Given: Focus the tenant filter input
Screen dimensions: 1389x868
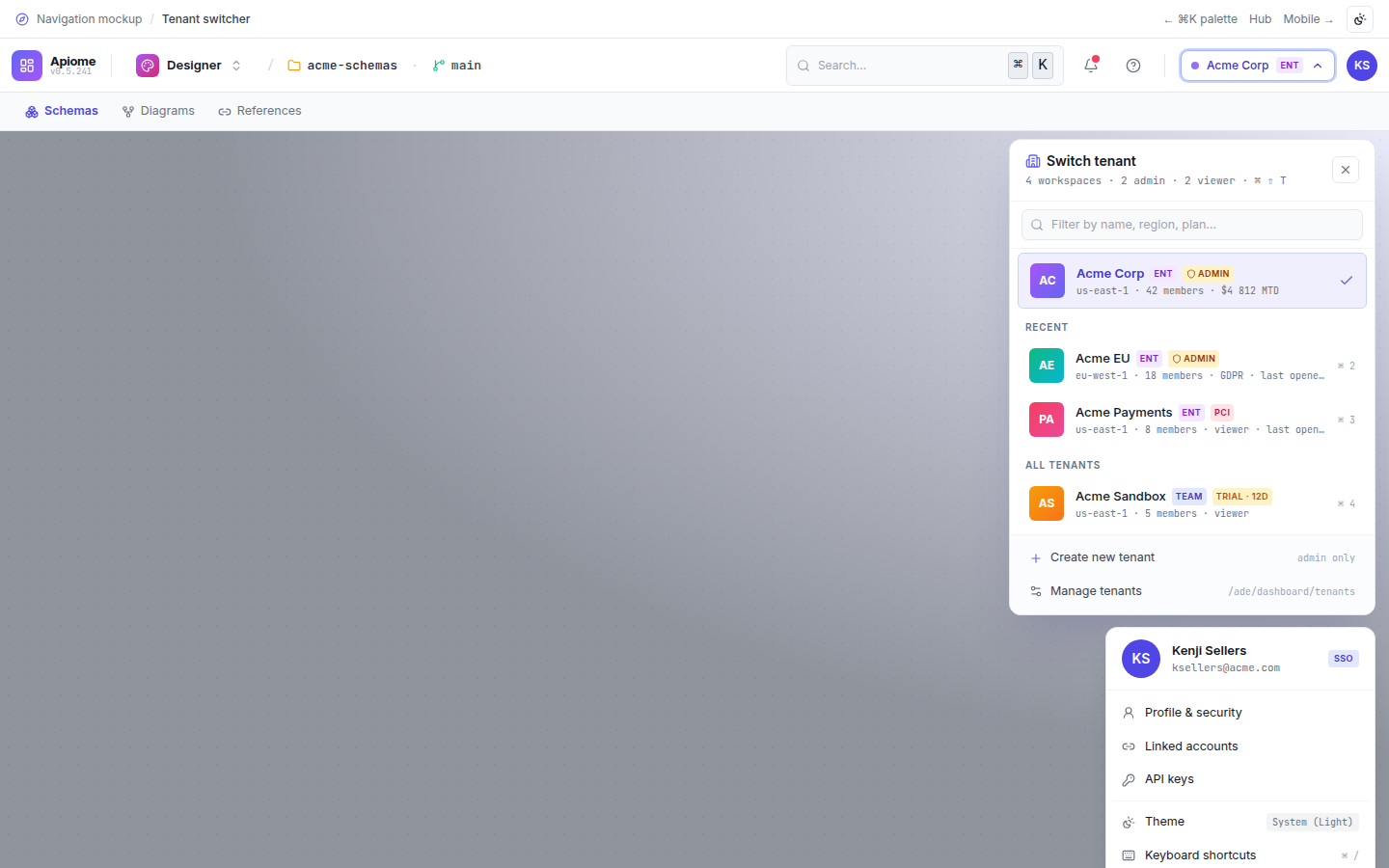Looking at the screenshot, I should tap(1192, 225).
